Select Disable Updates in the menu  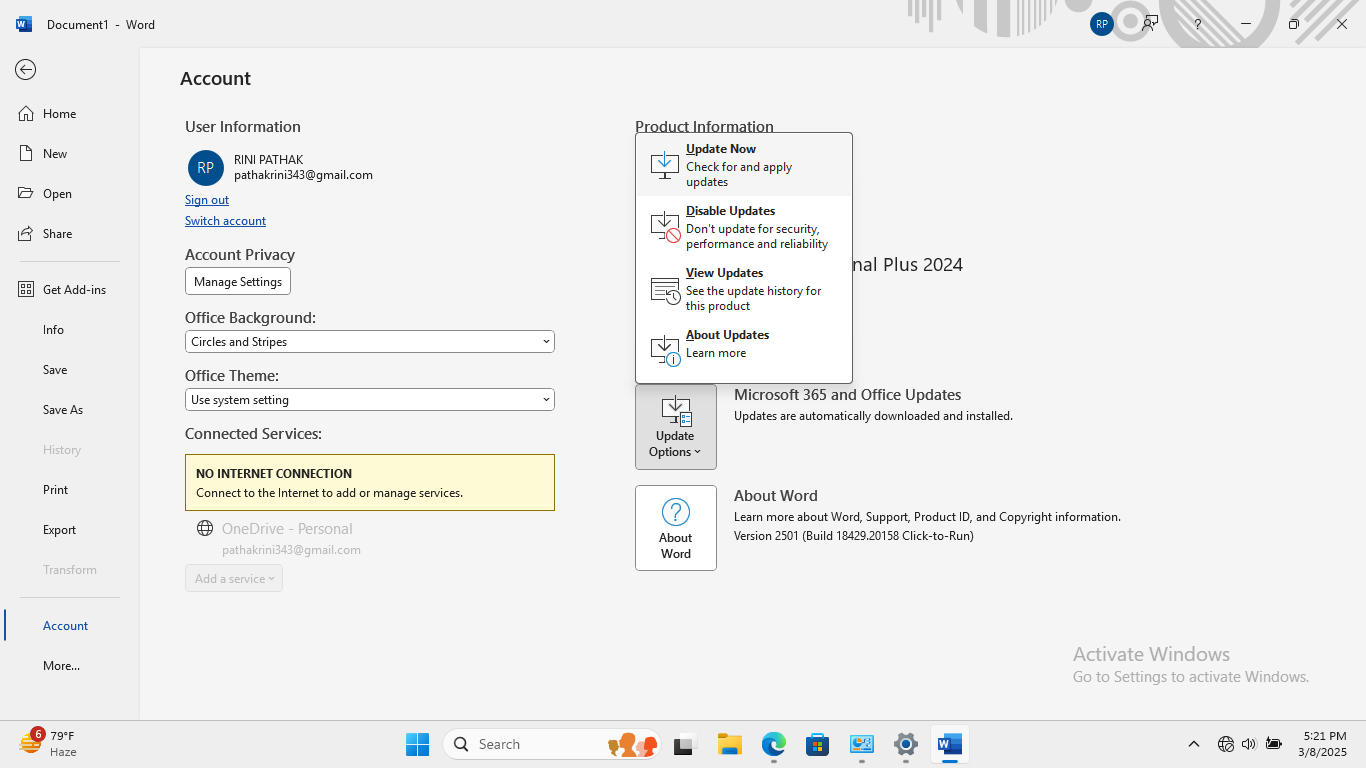pos(744,227)
